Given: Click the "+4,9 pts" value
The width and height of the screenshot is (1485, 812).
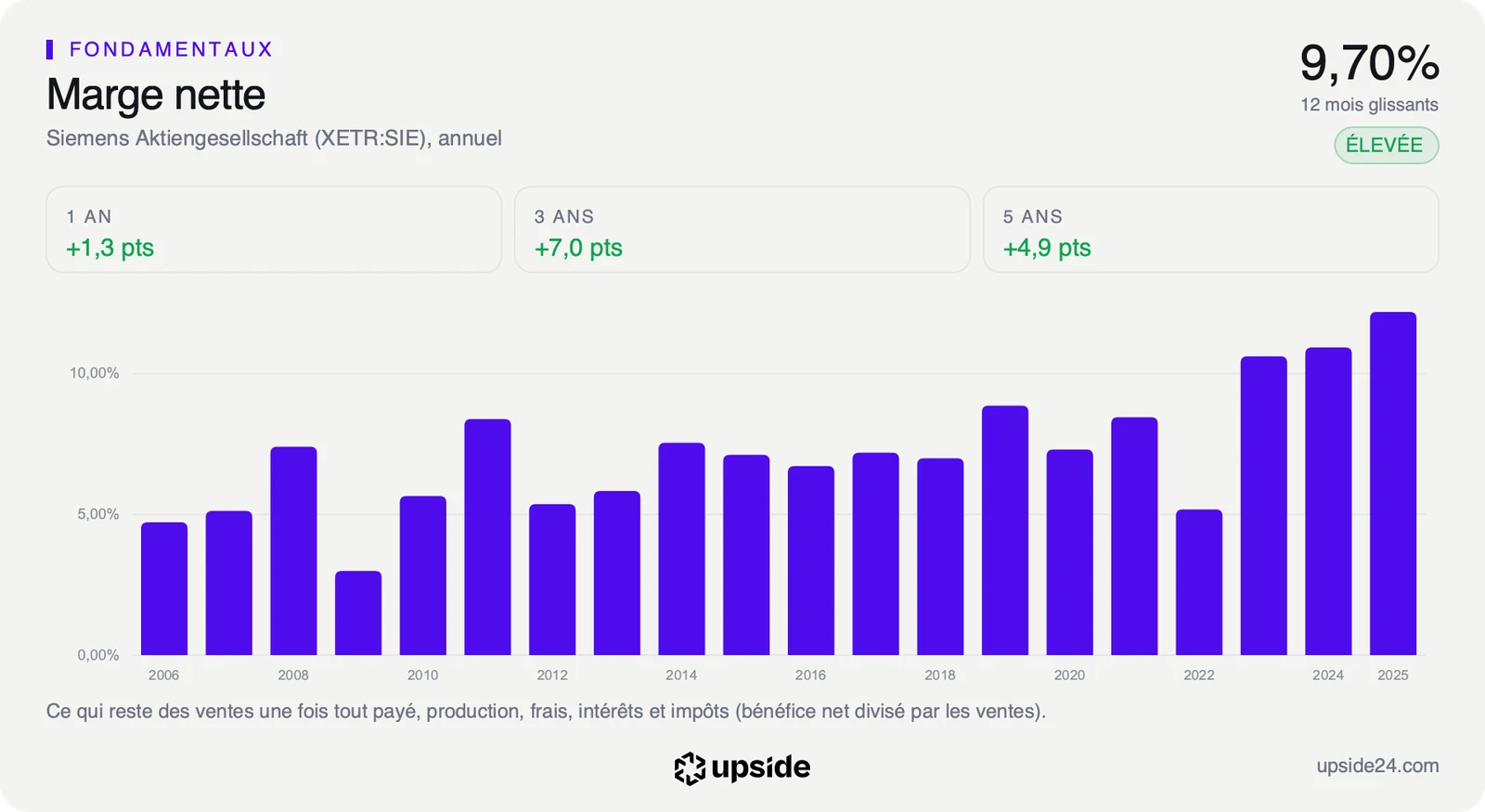Looking at the screenshot, I should pos(1047,248).
